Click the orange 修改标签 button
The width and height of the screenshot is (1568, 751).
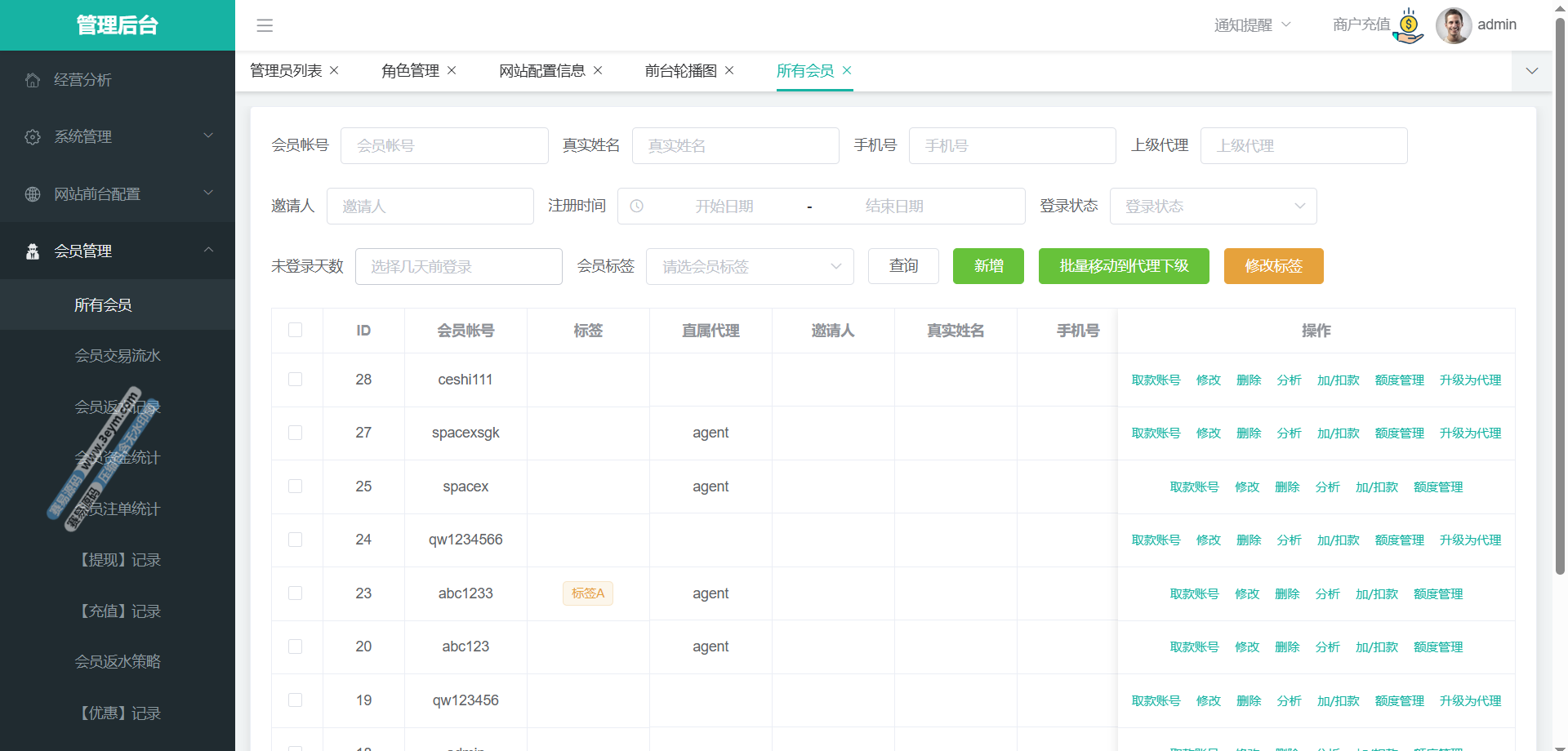pyautogui.click(x=1273, y=266)
